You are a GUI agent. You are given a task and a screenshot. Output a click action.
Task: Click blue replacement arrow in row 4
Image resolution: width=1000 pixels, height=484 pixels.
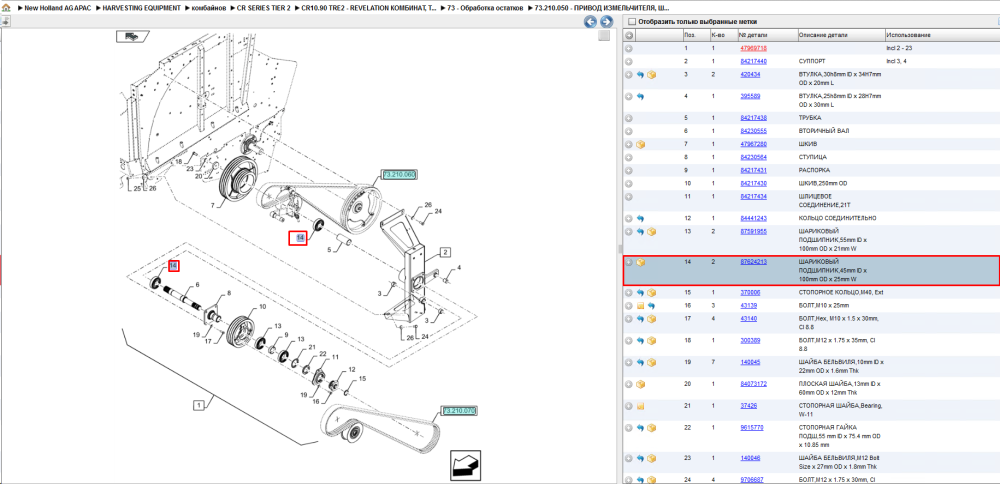tap(641, 96)
